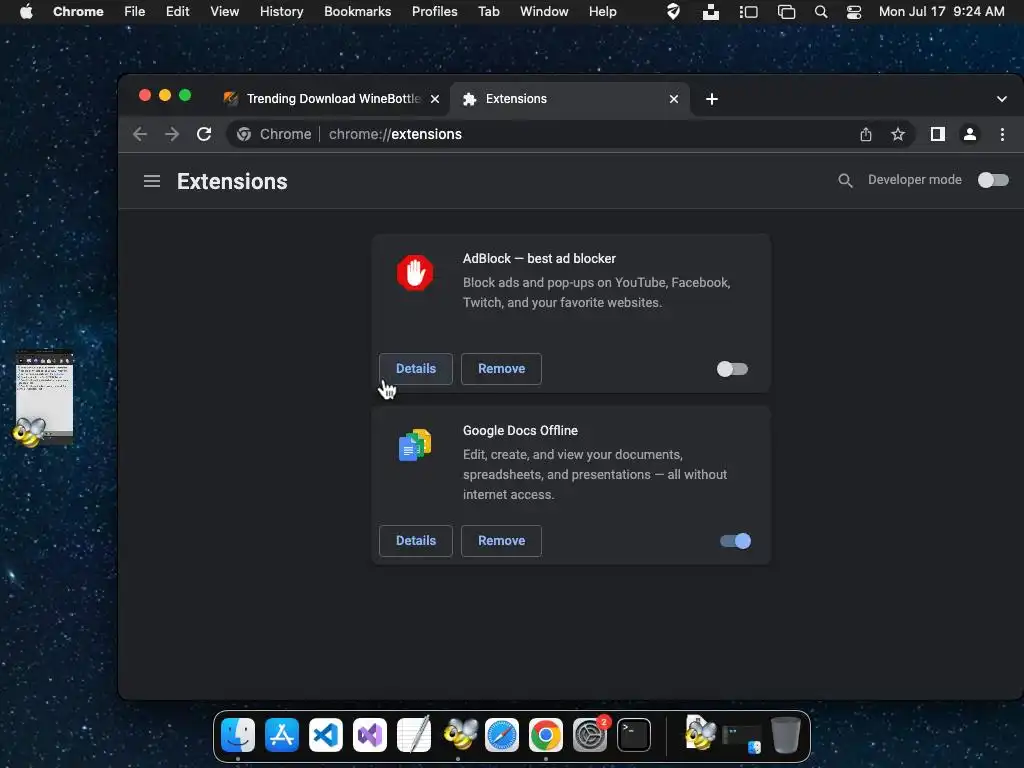Open the Help menu
The width and height of the screenshot is (1024, 768).
click(x=602, y=12)
